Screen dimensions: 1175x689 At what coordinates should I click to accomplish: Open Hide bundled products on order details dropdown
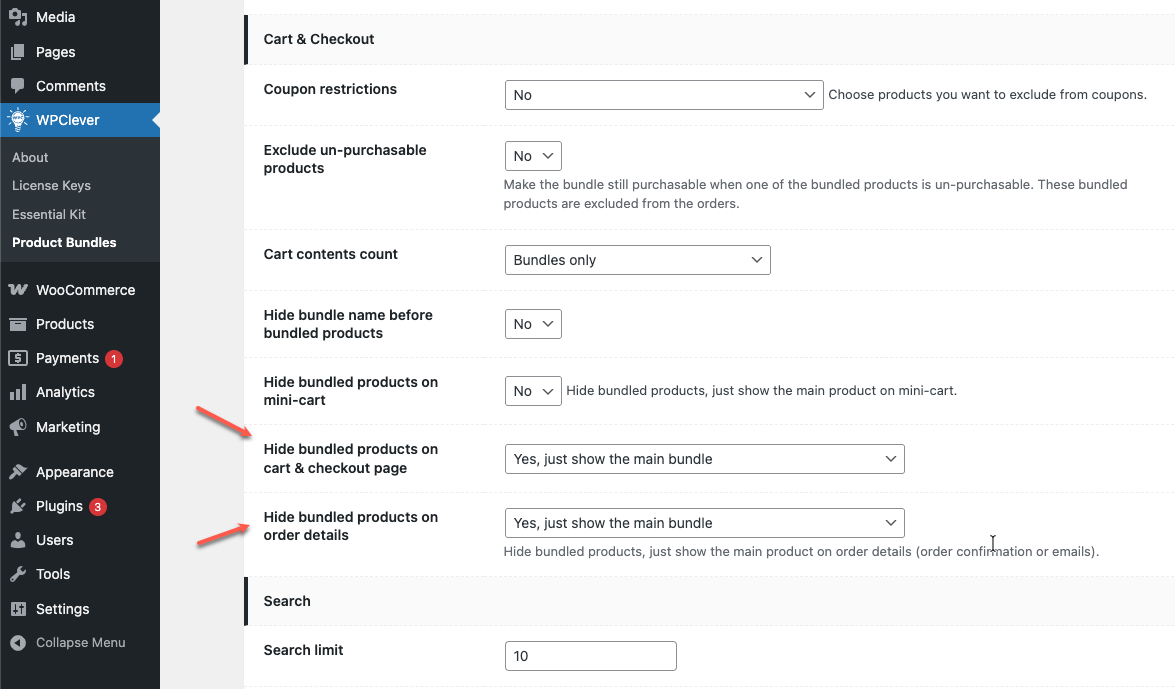[704, 523]
